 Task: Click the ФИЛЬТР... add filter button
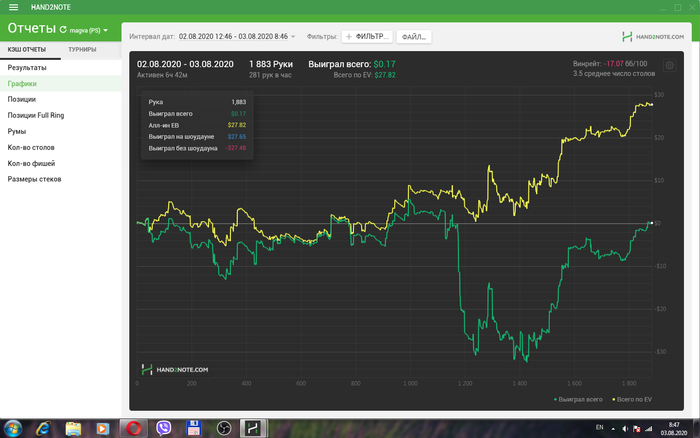click(x=367, y=37)
